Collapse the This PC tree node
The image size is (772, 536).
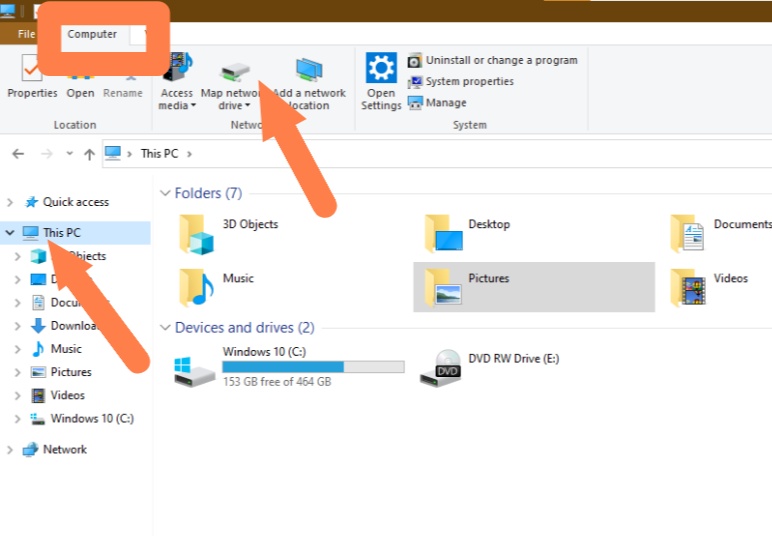coord(9,233)
